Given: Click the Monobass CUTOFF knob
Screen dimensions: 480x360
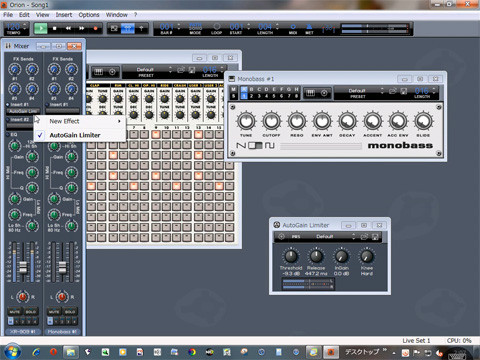Looking at the screenshot, I should click(271, 121).
